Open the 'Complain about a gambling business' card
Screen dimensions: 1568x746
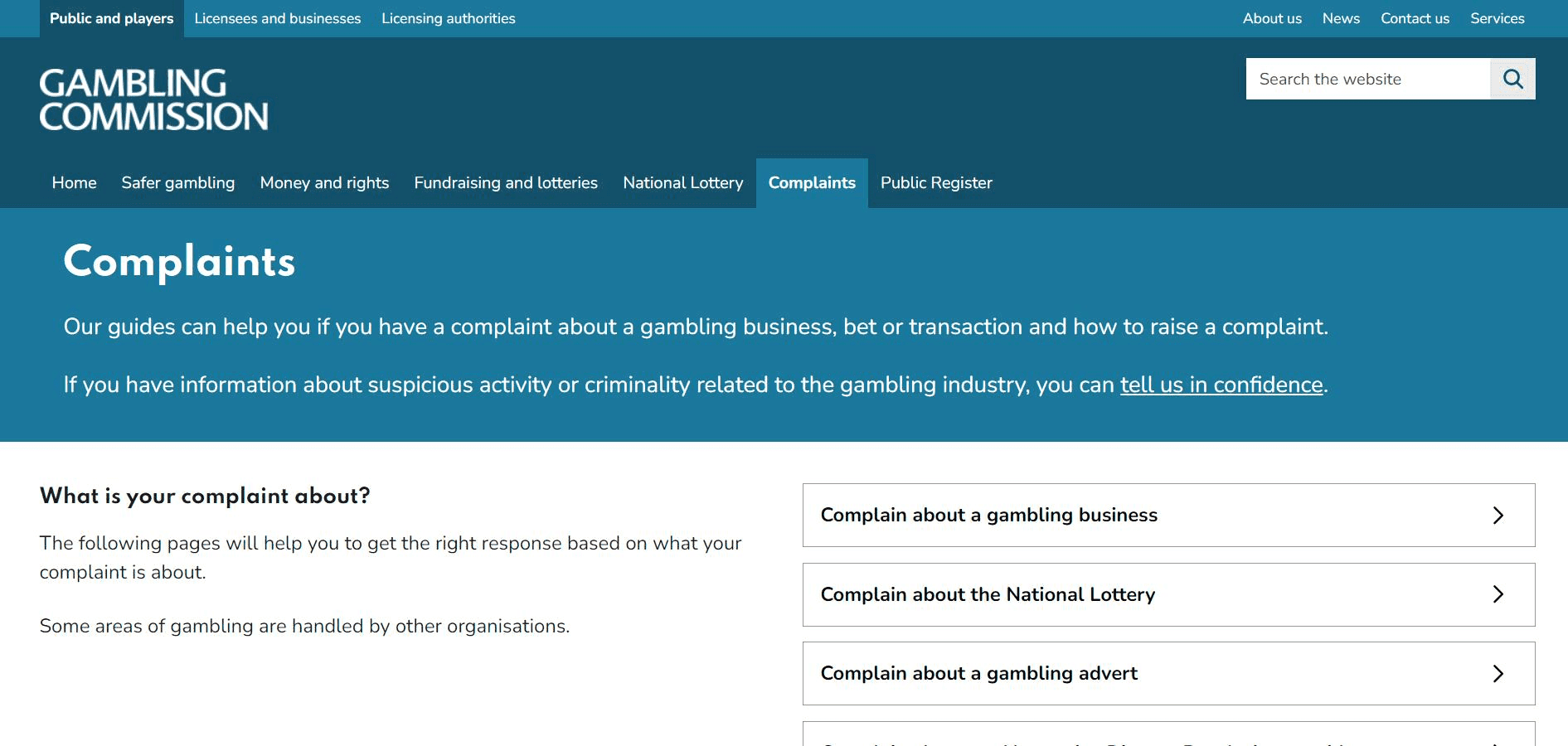pos(988,515)
